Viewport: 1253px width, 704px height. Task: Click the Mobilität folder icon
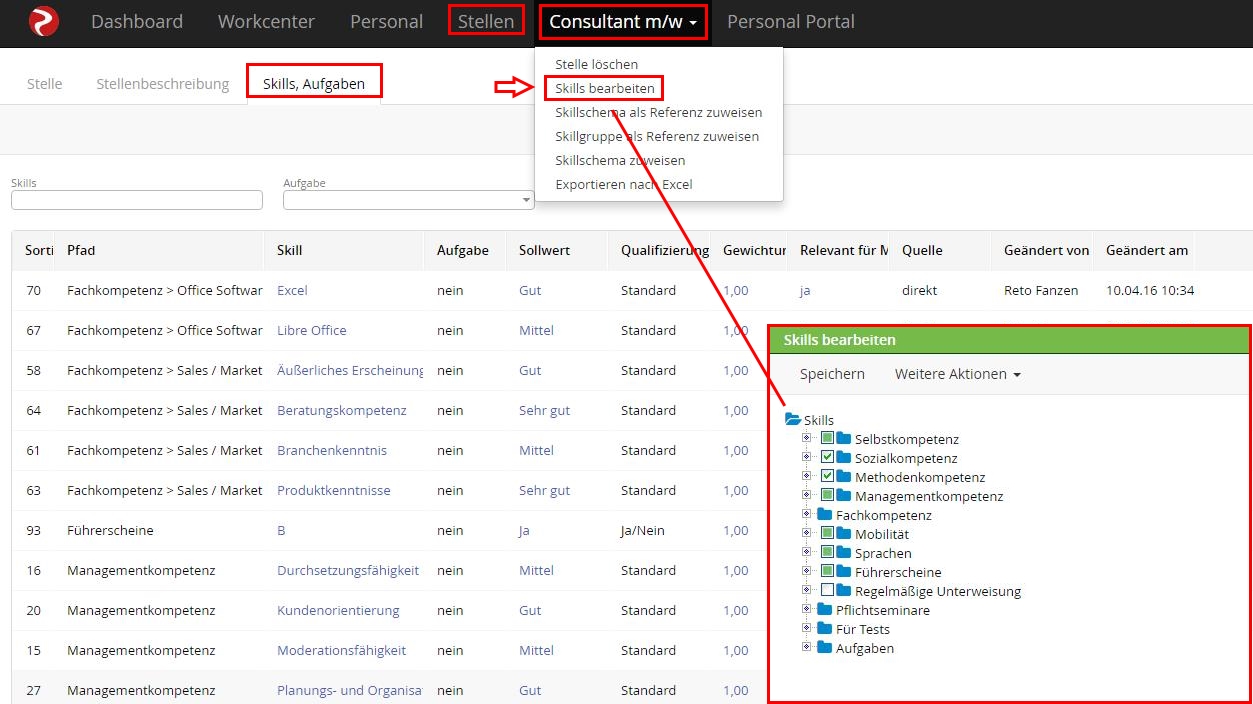[x=844, y=534]
